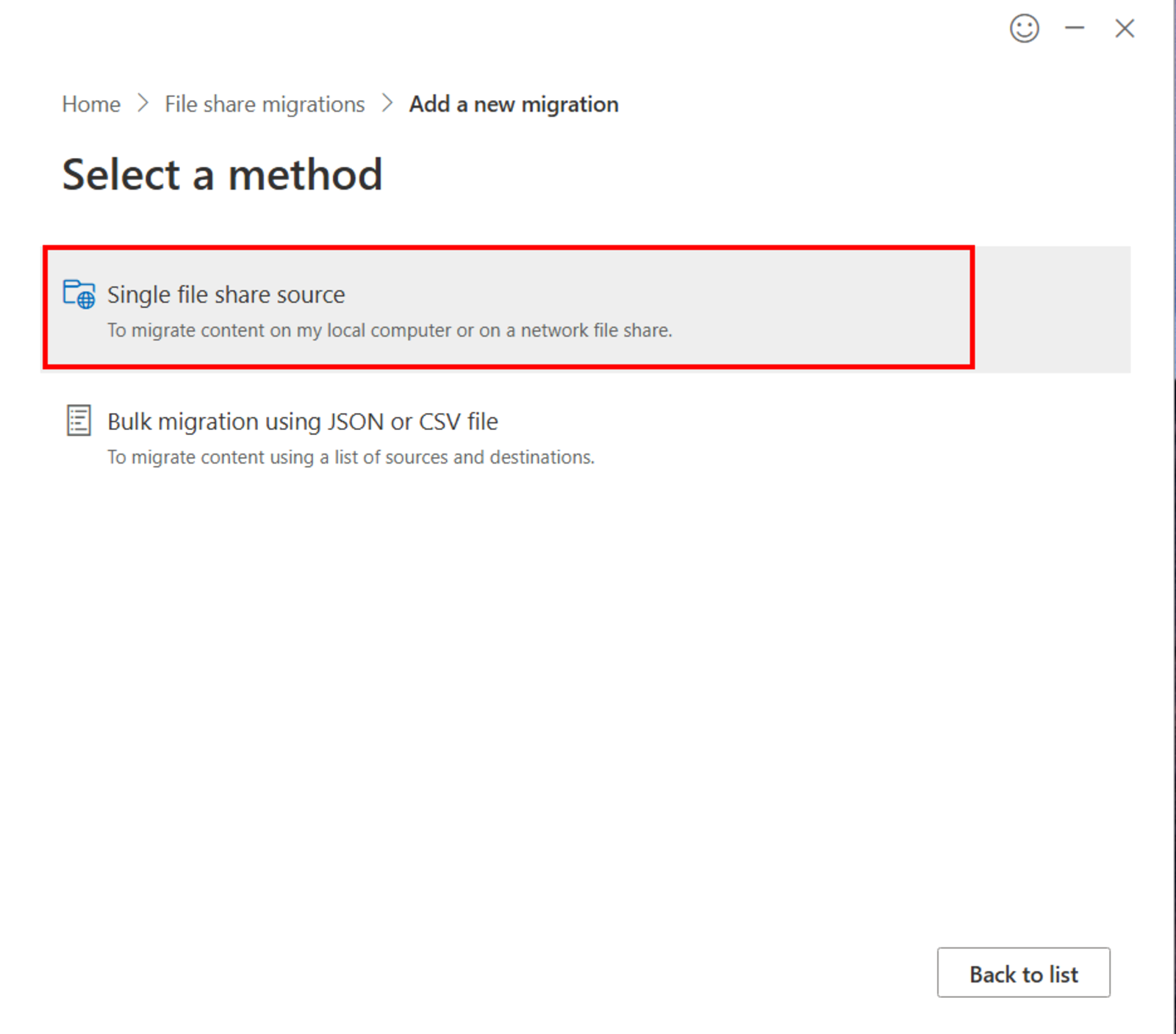Select the Bulk migration using JSON or CSV method
The image size is (1176, 1034).
pos(302,421)
